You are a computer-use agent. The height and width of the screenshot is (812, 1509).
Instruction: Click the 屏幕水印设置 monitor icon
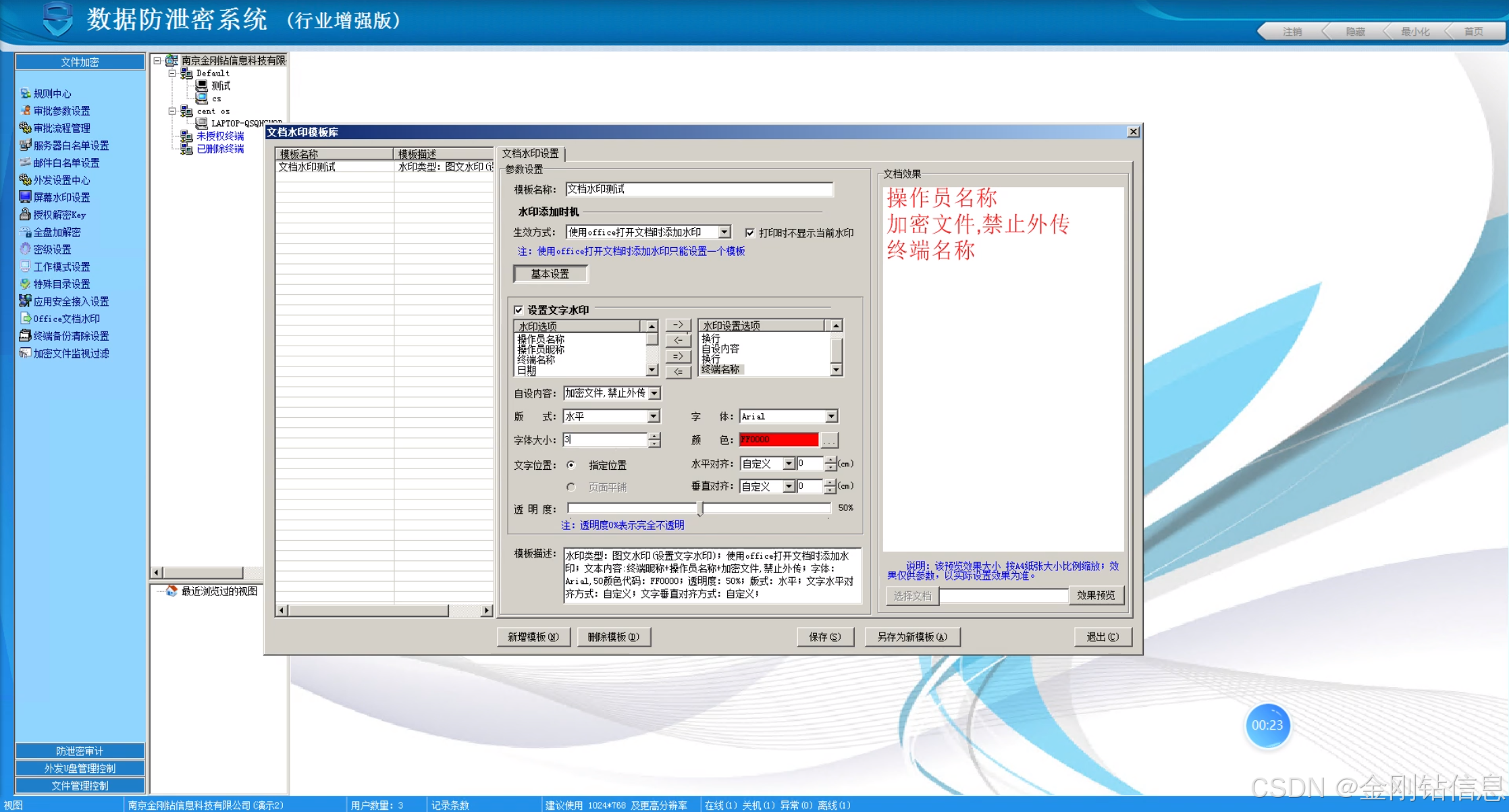[25, 197]
